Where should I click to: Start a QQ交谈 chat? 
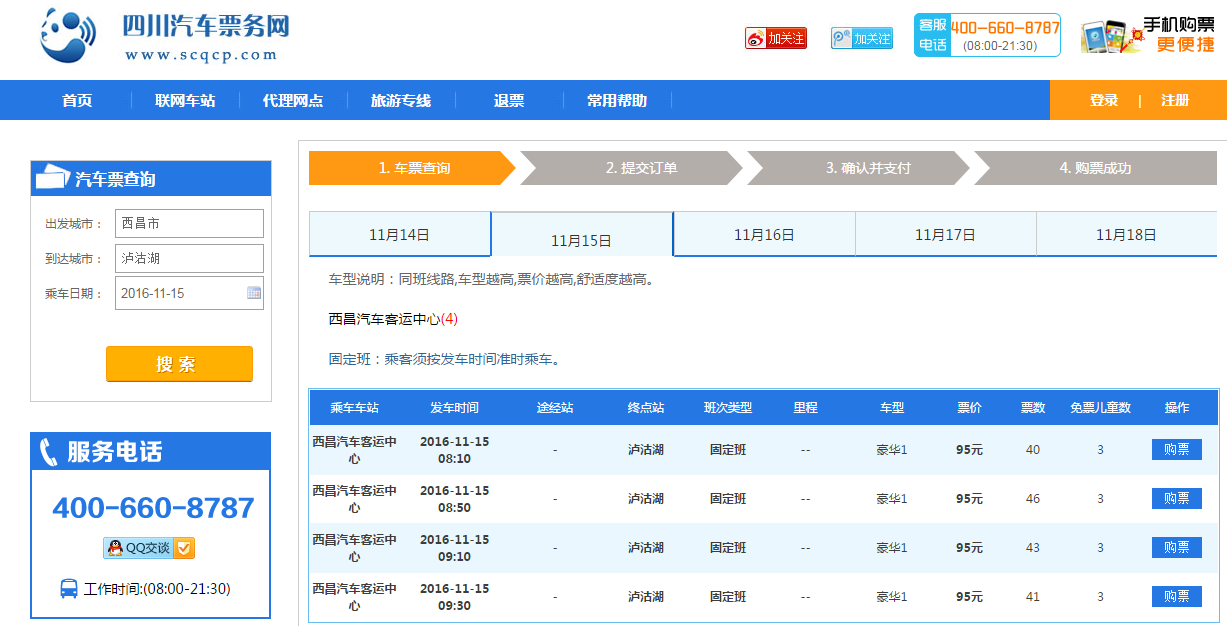(149, 548)
